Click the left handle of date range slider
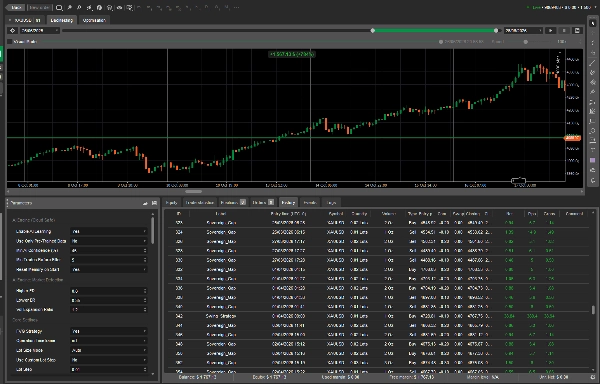The height and width of the screenshot is (384, 600). tap(373, 31)
